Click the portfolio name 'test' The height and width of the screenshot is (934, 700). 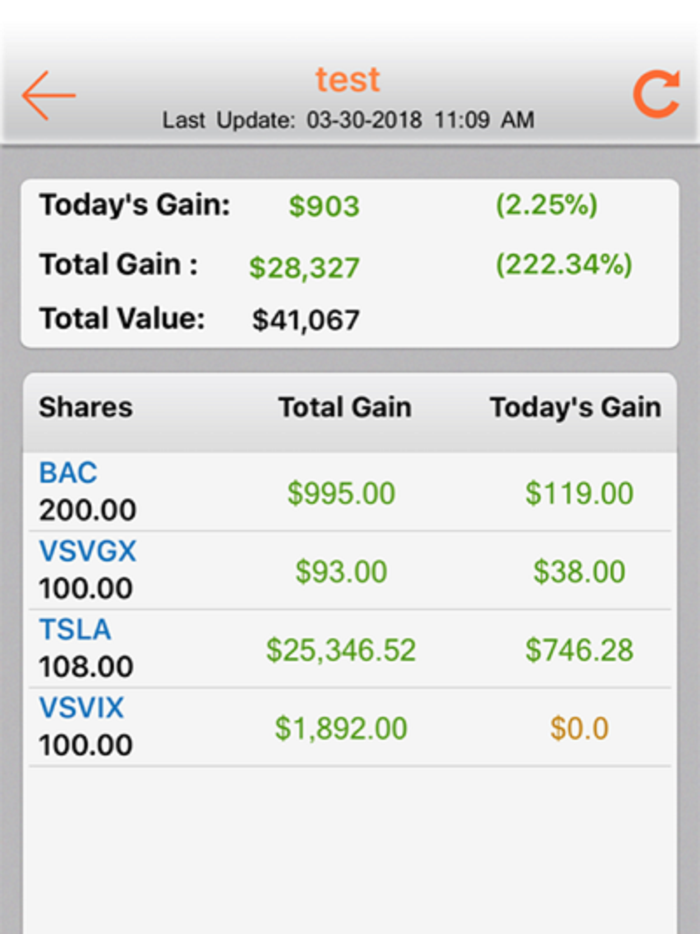pos(348,80)
